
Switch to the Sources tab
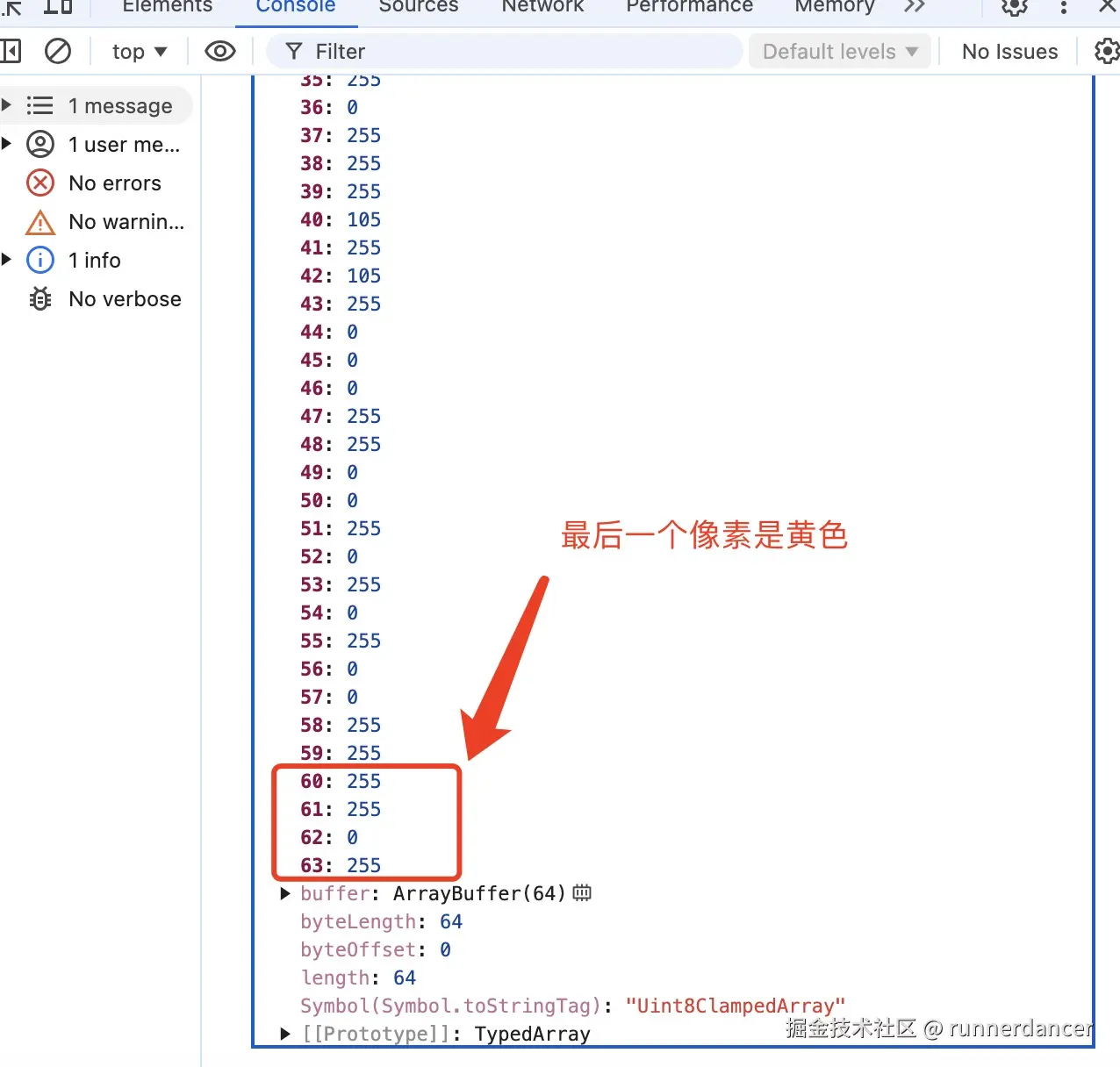pos(419,7)
